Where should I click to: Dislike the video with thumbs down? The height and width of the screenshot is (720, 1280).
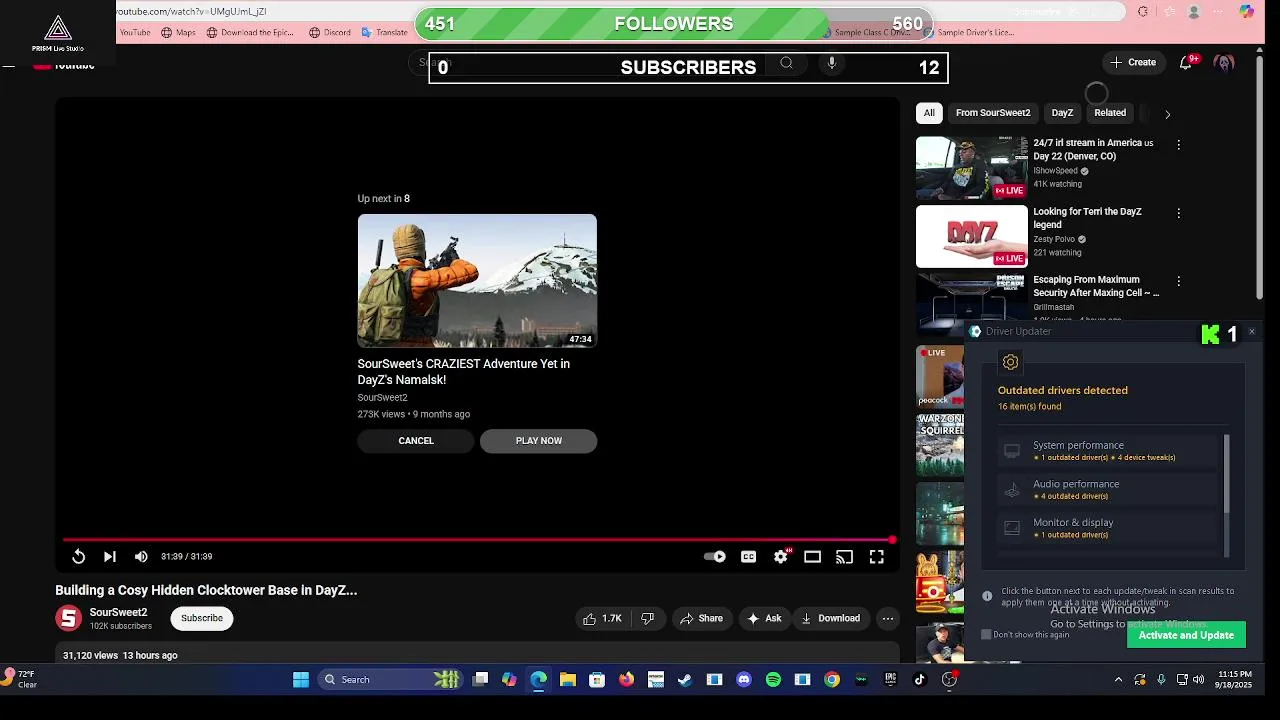647,619
